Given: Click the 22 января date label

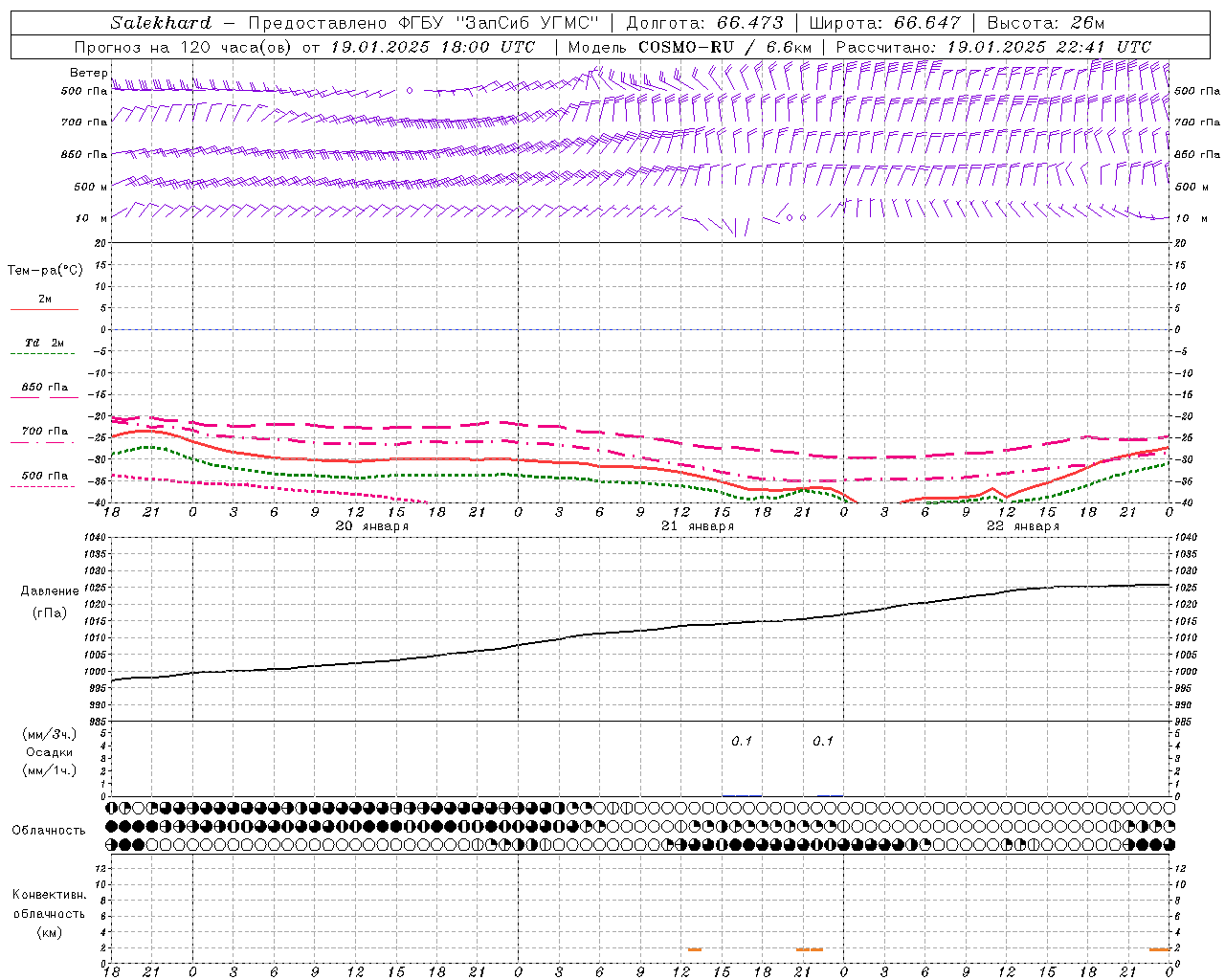Looking at the screenshot, I should pos(1022,526).
